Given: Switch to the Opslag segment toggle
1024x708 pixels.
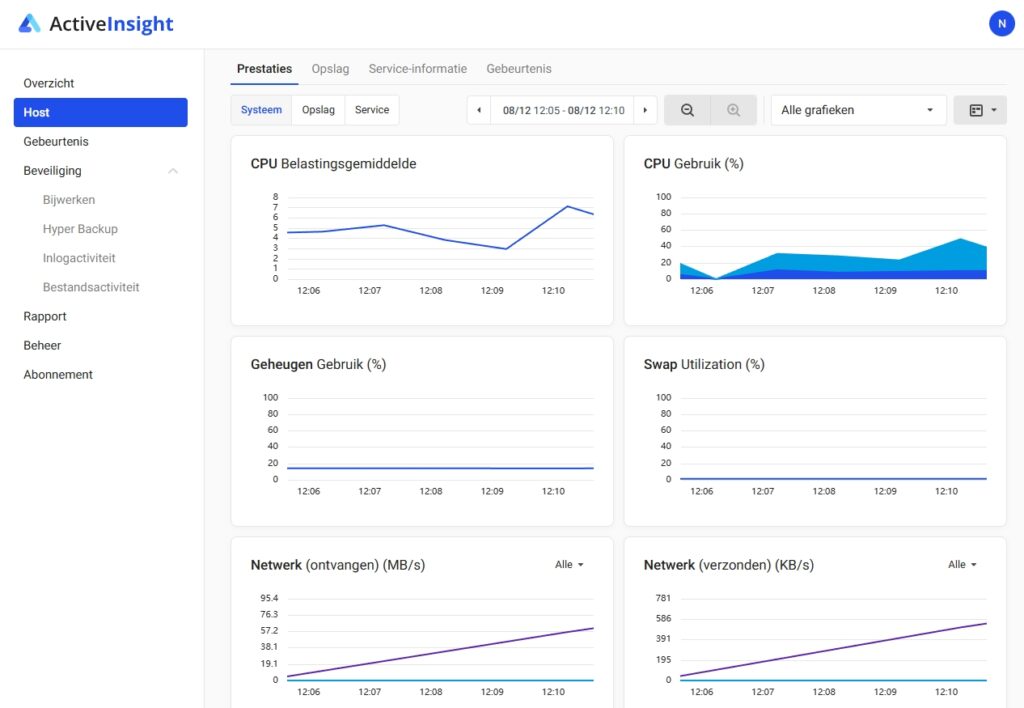Looking at the screenshot, I should (x=318, y=110).
